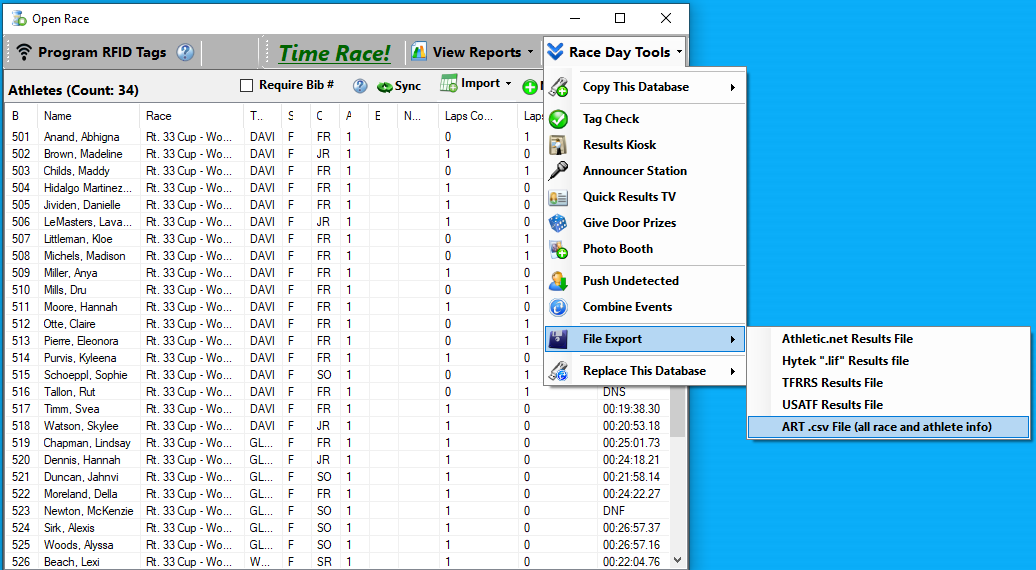Click the Sync button label
The width and height of the screenshot is (1036, 570).
[408, 87]
